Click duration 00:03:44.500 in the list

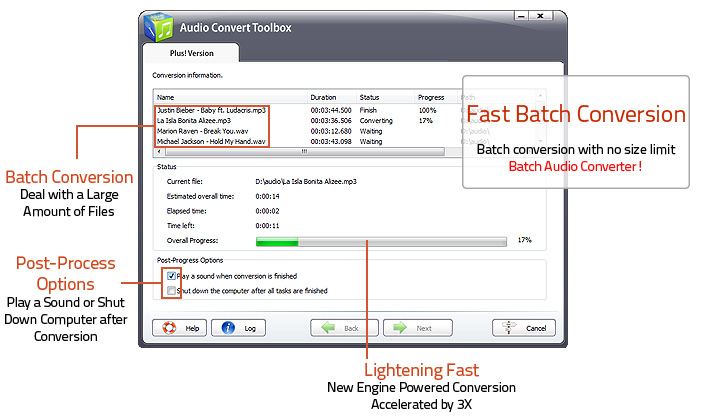pos(331,110)
